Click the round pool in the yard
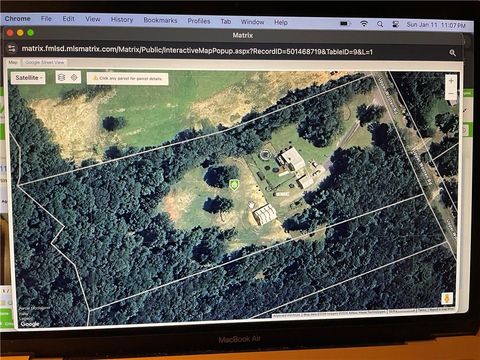The height and width of the screenshot is (360, 480). pos(265,155)
